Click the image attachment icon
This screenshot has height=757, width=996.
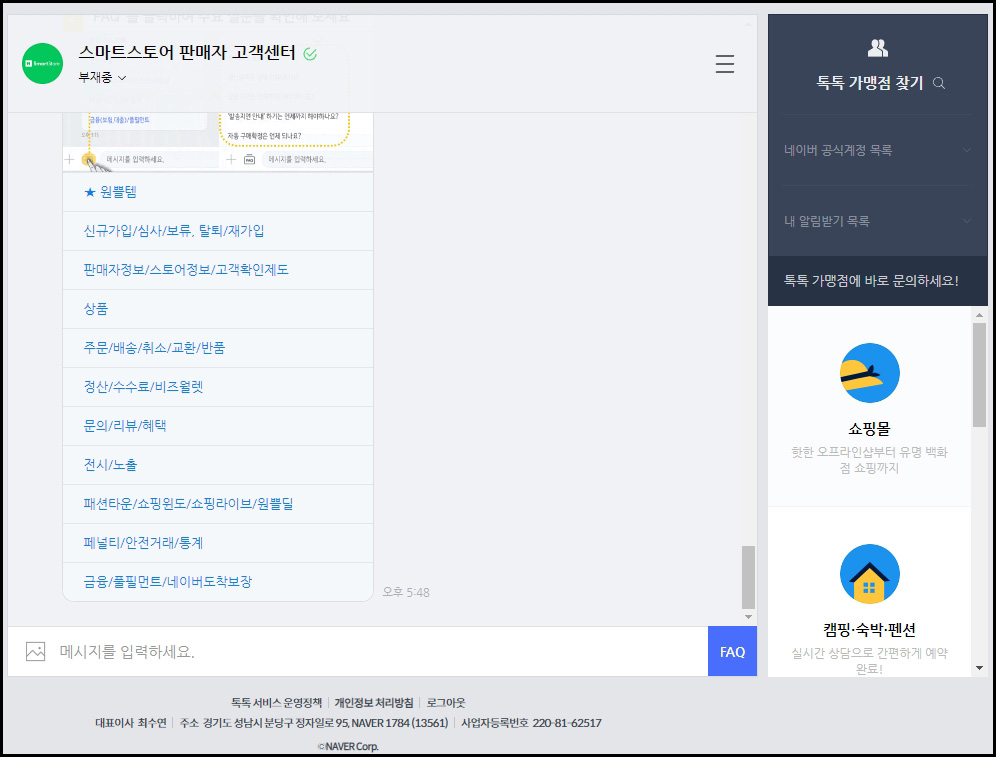pyautogui.click(x=36, y=651)
